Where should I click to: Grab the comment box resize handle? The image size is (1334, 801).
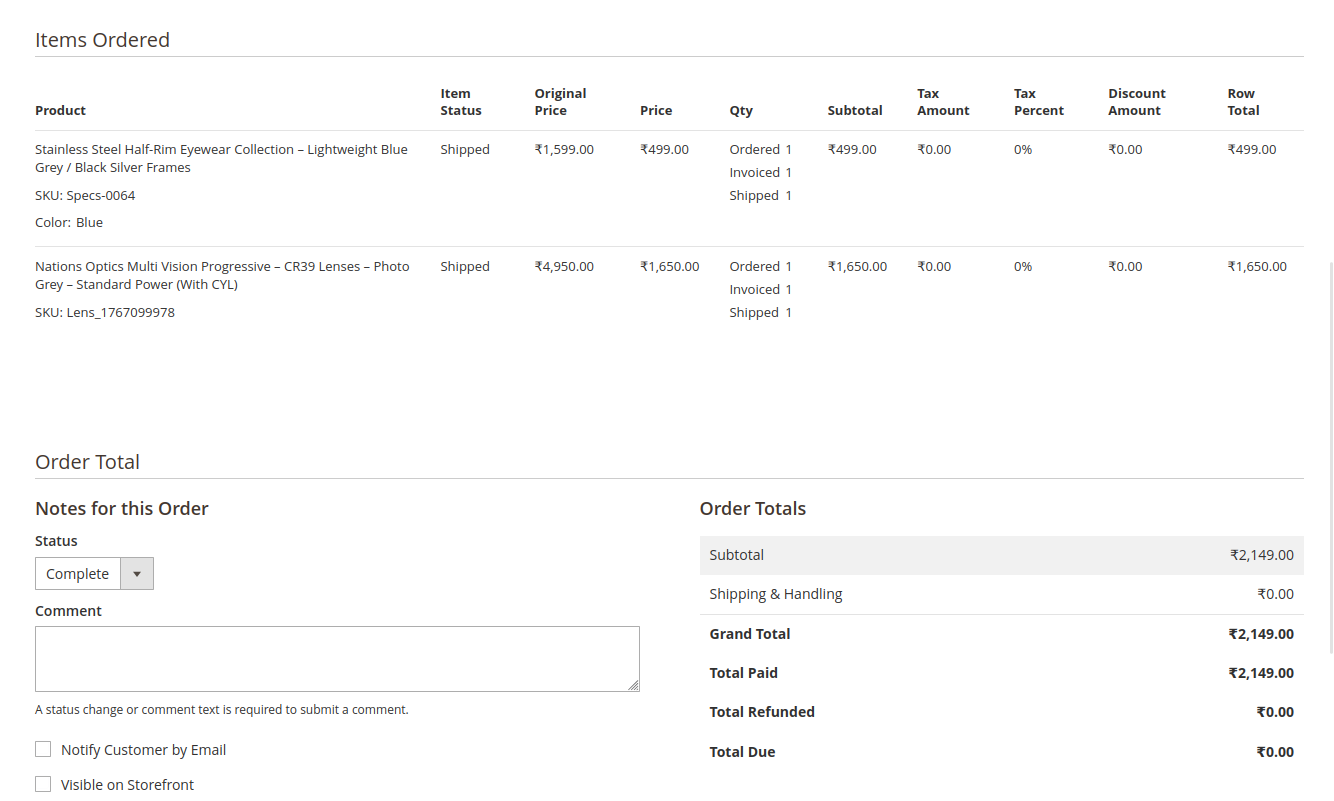(633, 685)
